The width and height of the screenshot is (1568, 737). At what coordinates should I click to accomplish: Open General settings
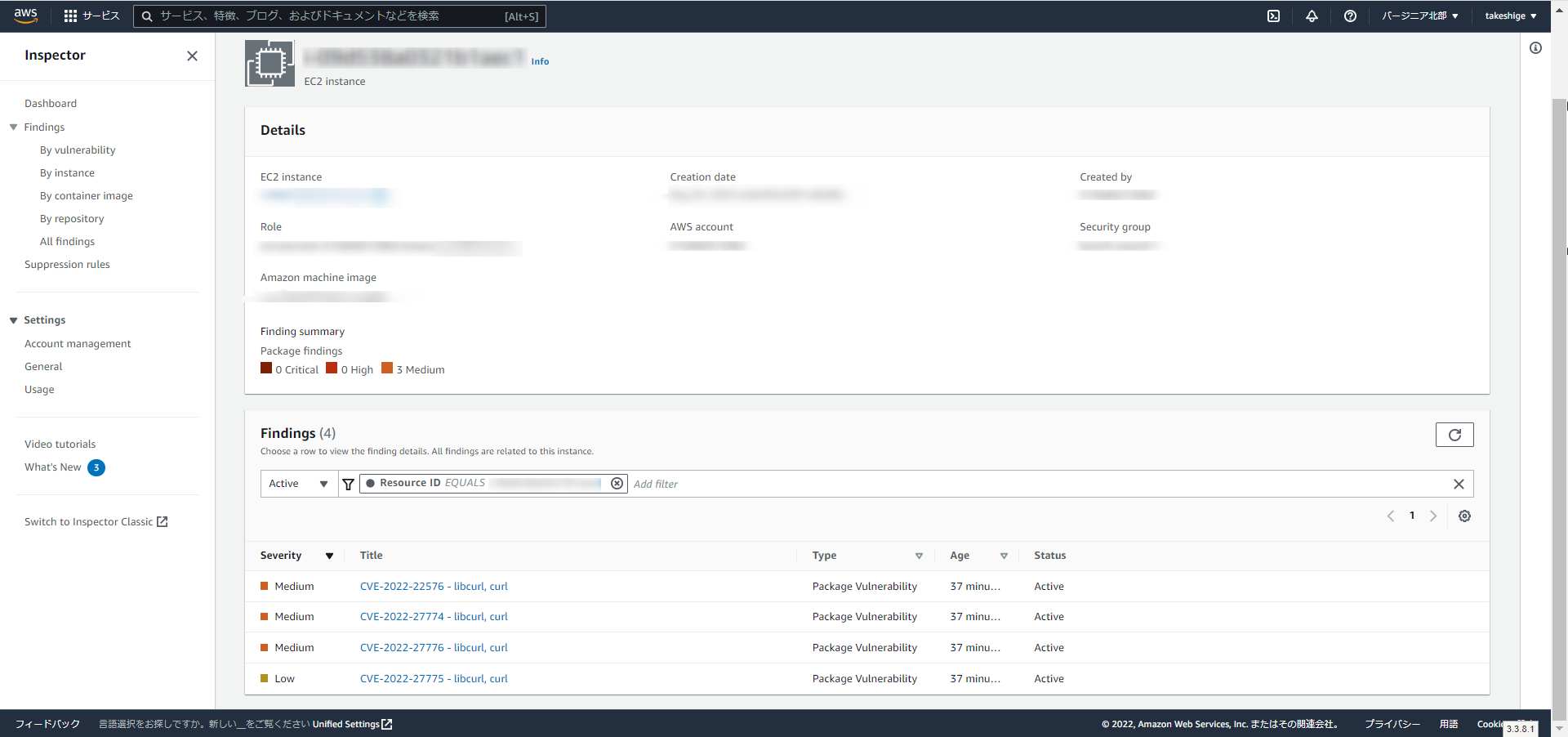[x=43, y=367]
